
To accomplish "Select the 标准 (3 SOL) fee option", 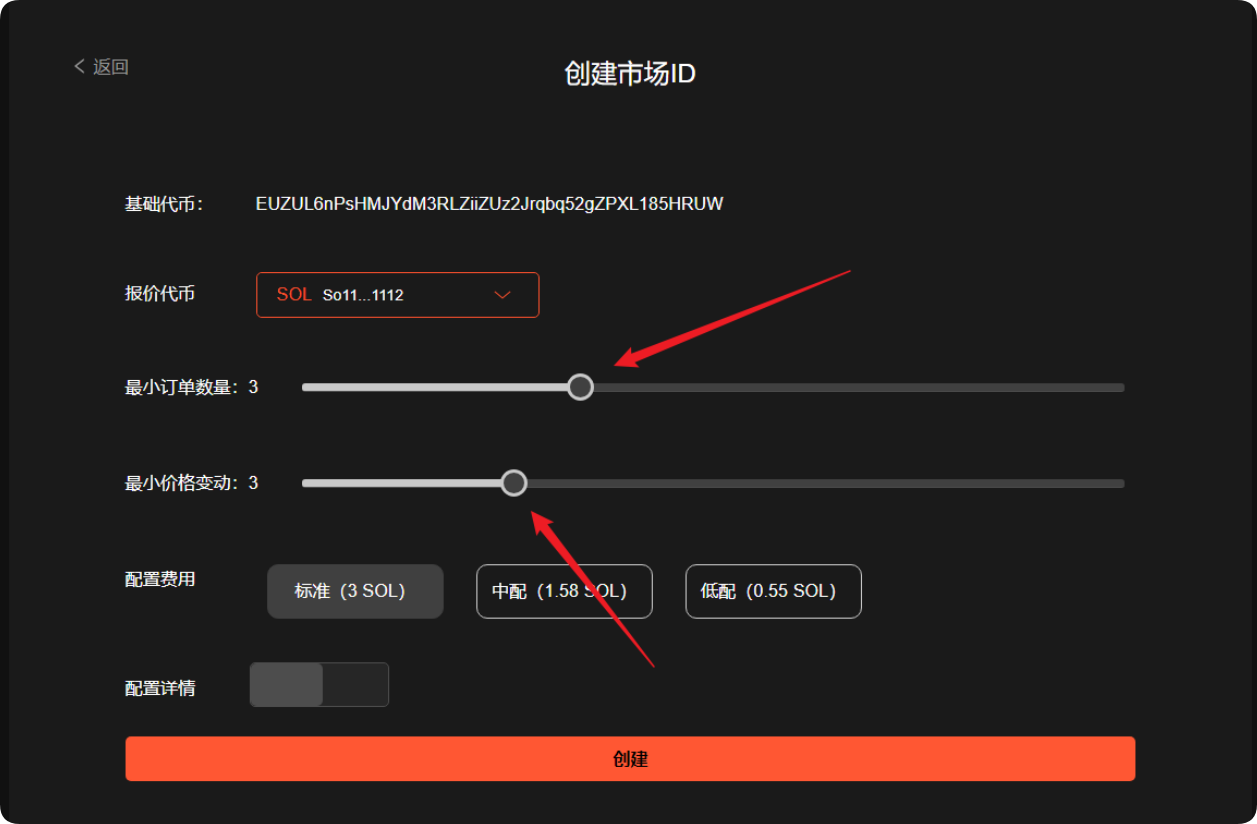I will pos(355,591).
